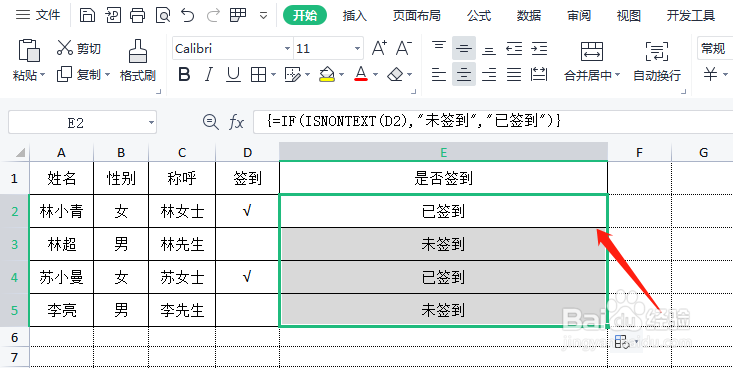Toggle Italic formatting
The width and height of the screenshot is (733, 368).
coord(208,74)
